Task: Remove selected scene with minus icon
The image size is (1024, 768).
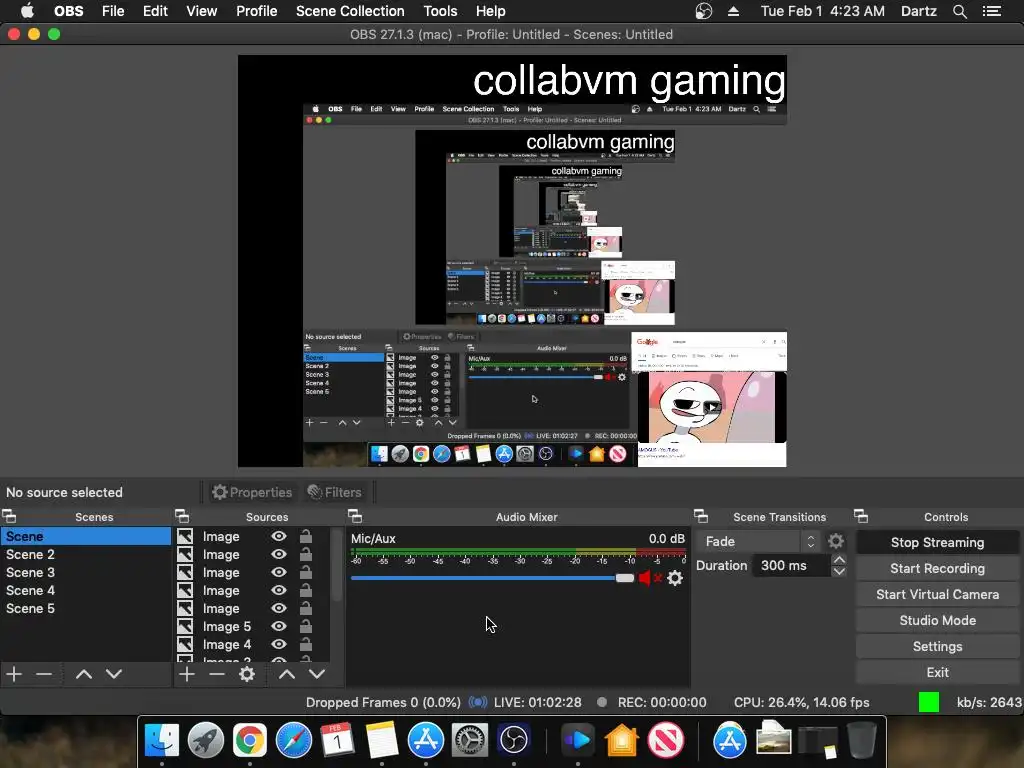Action: click(x=44, y=674)
